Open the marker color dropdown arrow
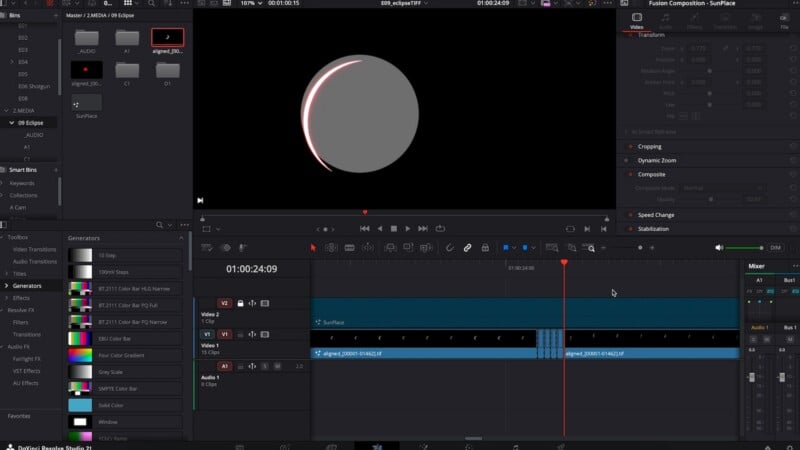Screen dimensions: 800x450 [x=533, y=248]
